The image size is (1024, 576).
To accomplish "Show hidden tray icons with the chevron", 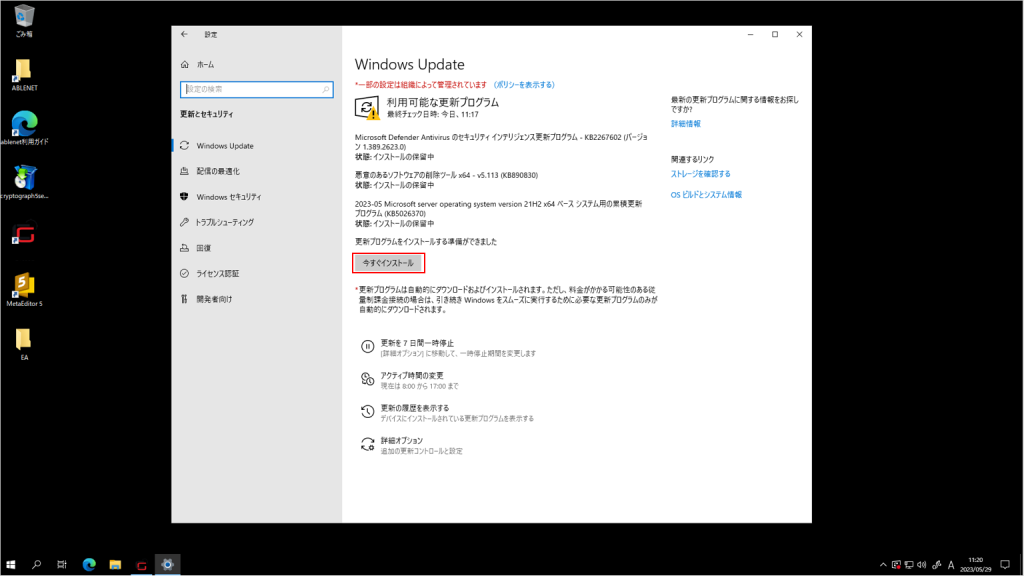I will click(x=883, y=565).
